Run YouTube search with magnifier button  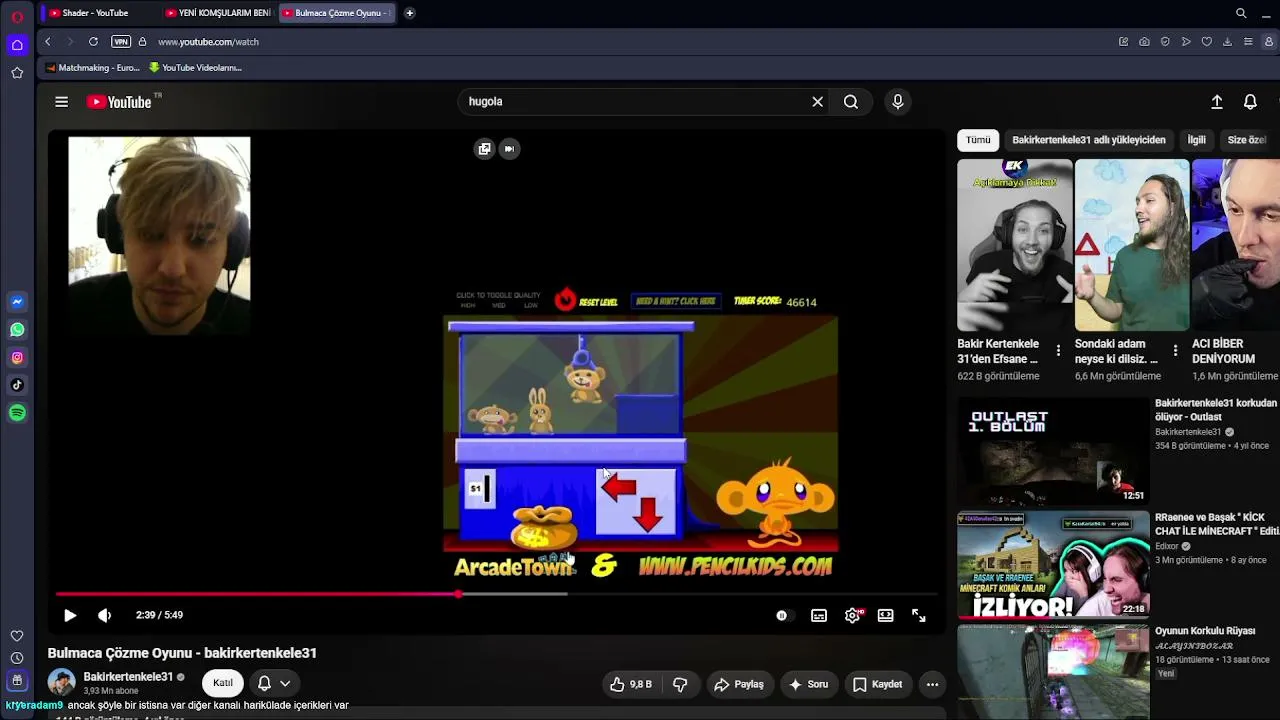point(851,102)
